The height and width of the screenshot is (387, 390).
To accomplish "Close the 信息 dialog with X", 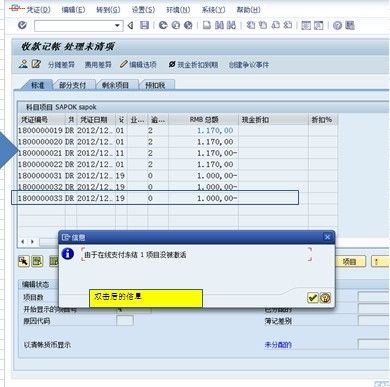I will pyautogui.click(x=327, y=237).
